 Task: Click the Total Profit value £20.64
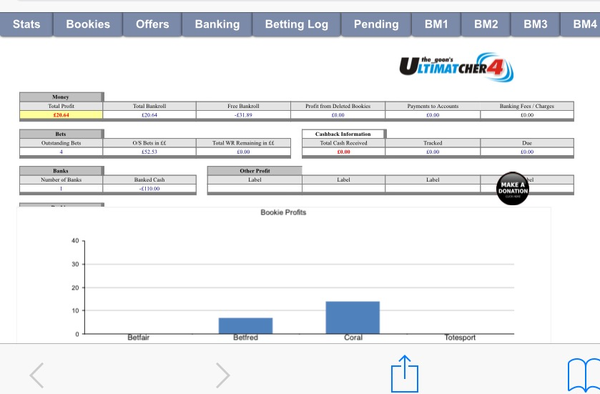point(61,115)
